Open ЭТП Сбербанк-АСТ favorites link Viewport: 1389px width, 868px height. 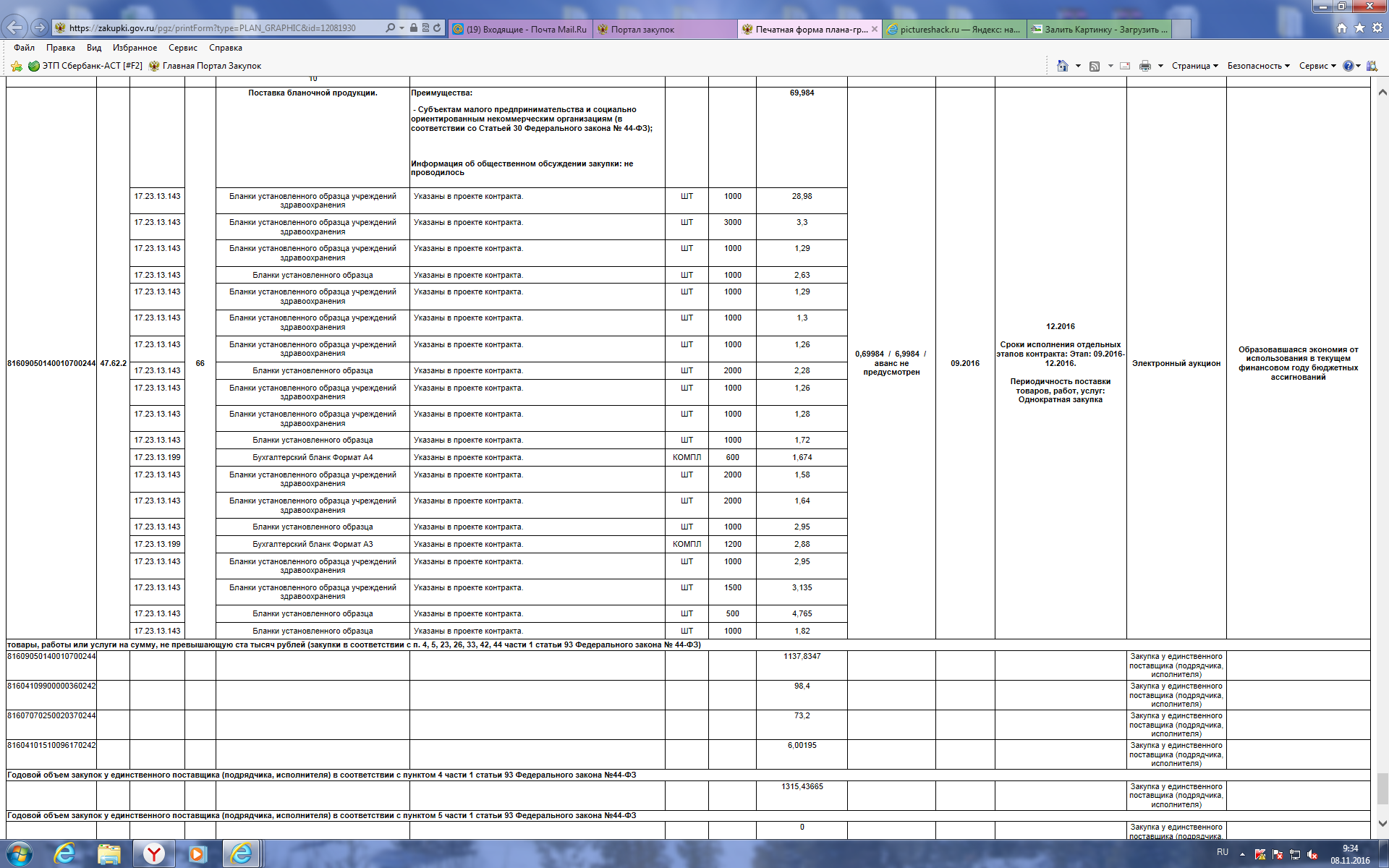(x=85, y=66)
